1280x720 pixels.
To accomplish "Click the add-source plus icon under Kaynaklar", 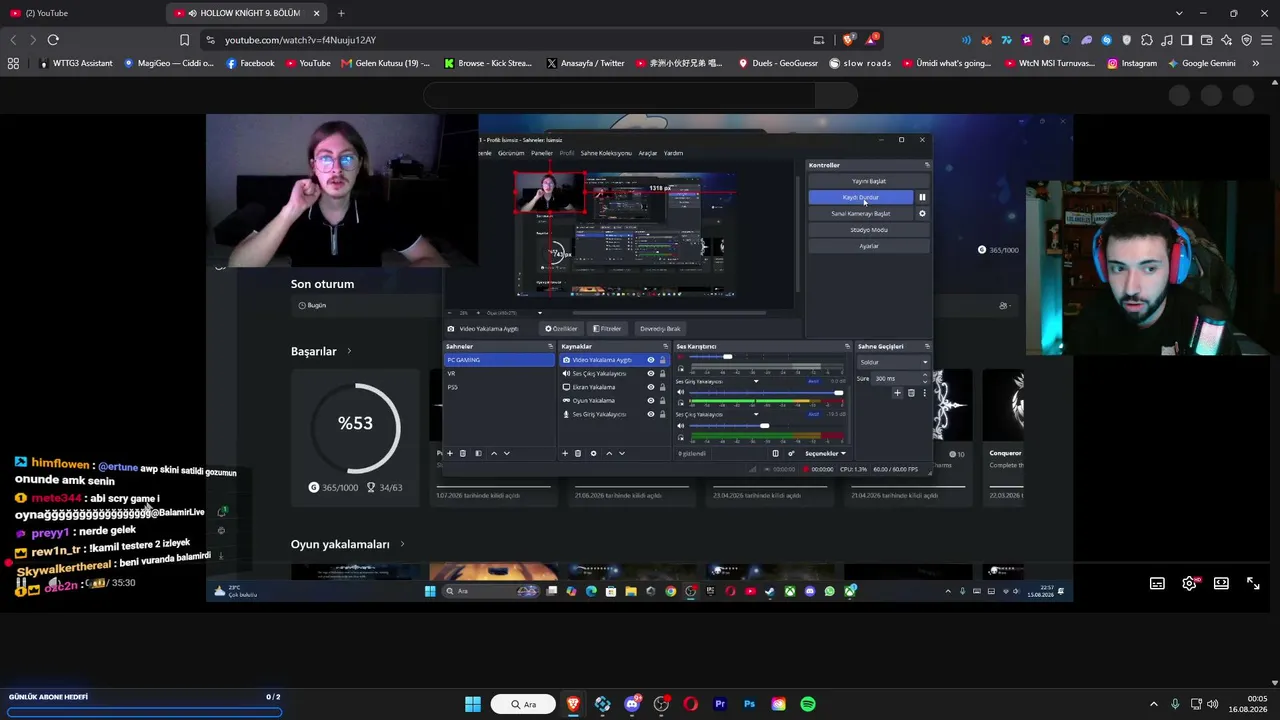I will point(565,453).
